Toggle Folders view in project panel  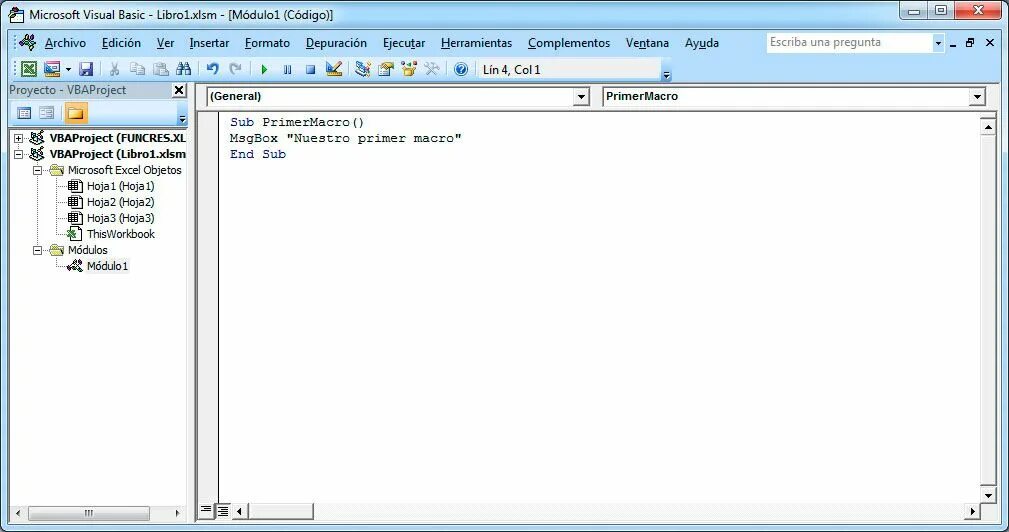point(75,113)
